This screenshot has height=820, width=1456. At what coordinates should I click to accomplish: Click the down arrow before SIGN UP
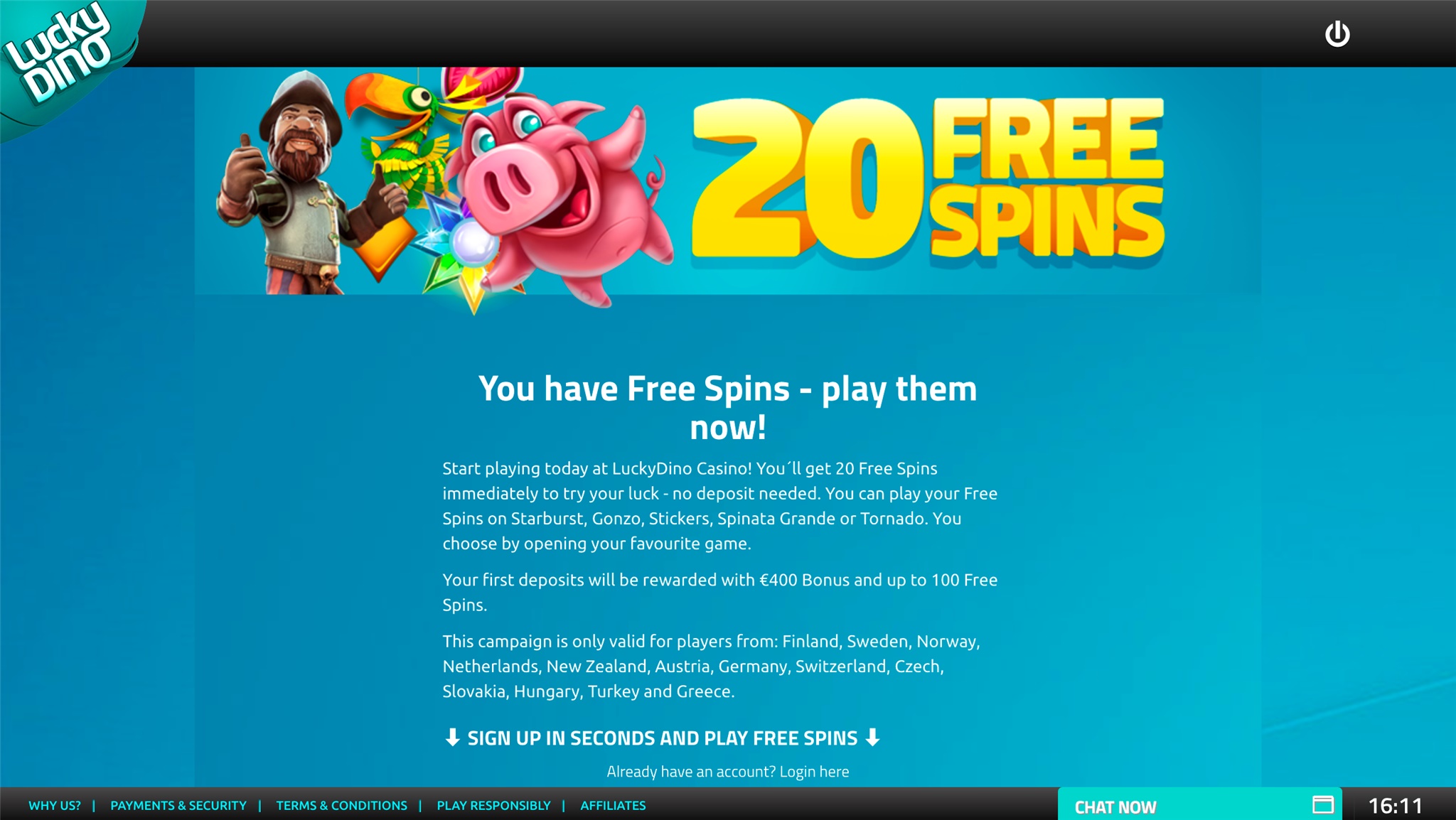[x=452, y=738]
